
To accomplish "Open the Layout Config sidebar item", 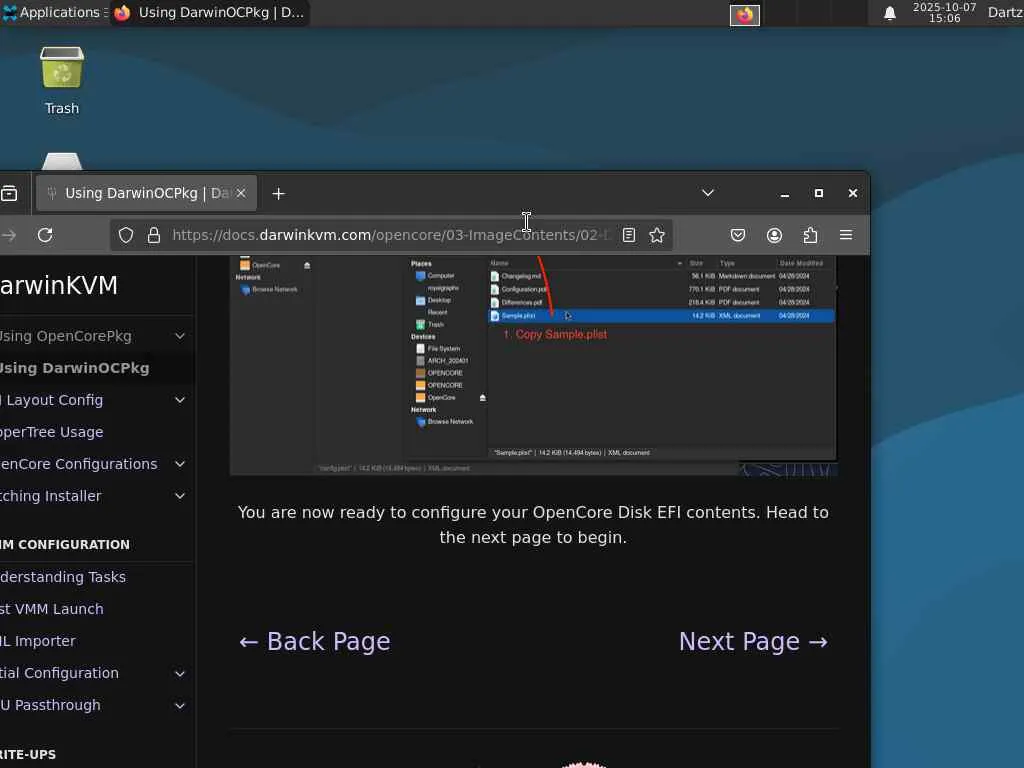I will coord(52,400).
